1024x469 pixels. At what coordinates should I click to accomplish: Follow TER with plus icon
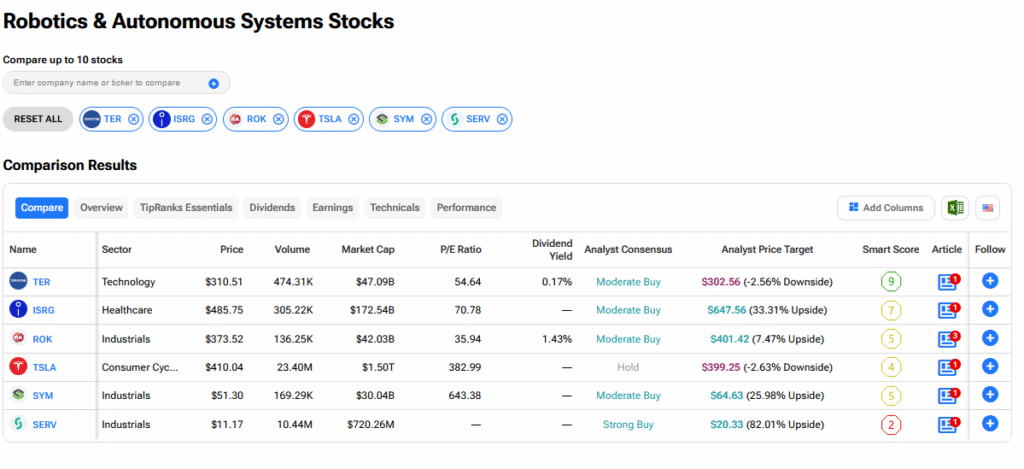(990, 282)
